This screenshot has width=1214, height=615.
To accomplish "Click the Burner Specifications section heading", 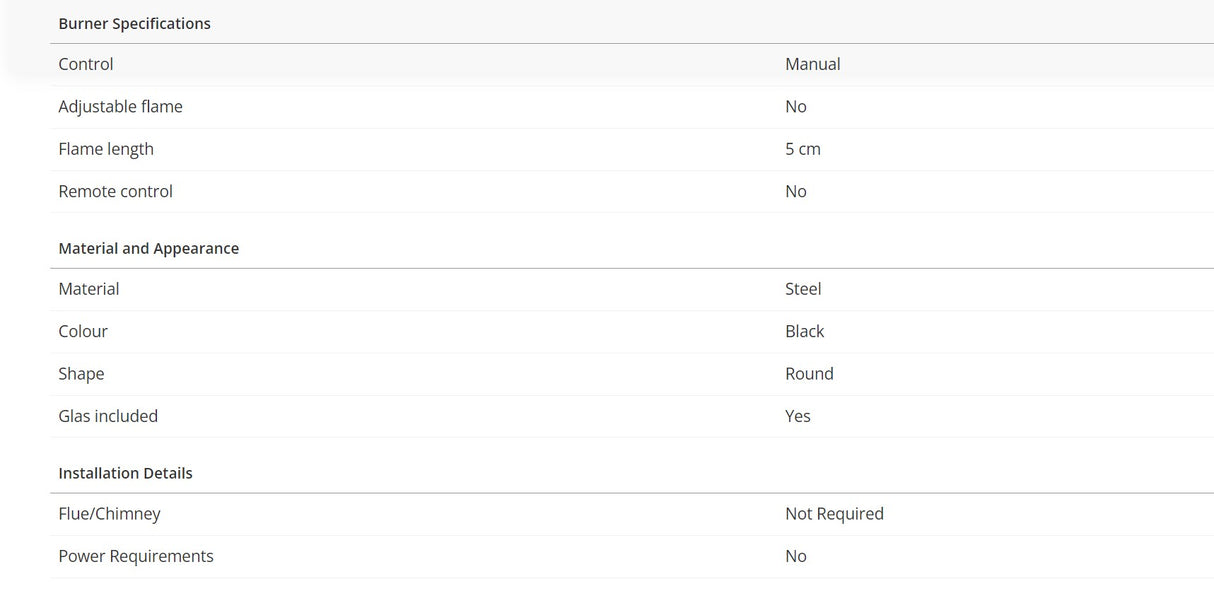I will [134, 24].
